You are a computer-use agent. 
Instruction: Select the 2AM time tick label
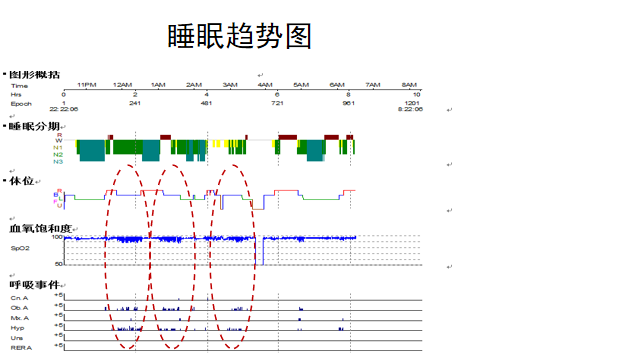(194, 85)
